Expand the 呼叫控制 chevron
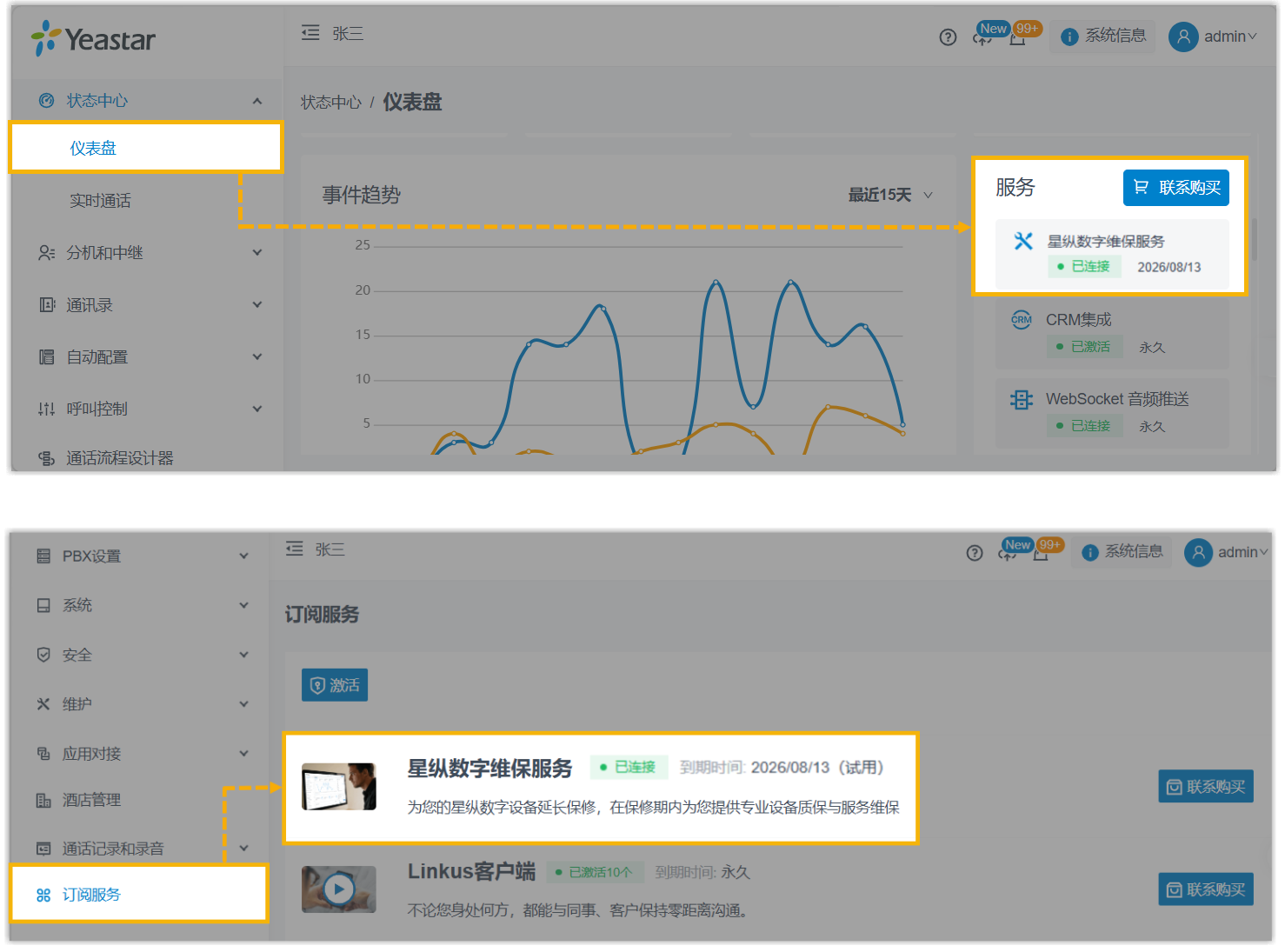 point(257,409)
